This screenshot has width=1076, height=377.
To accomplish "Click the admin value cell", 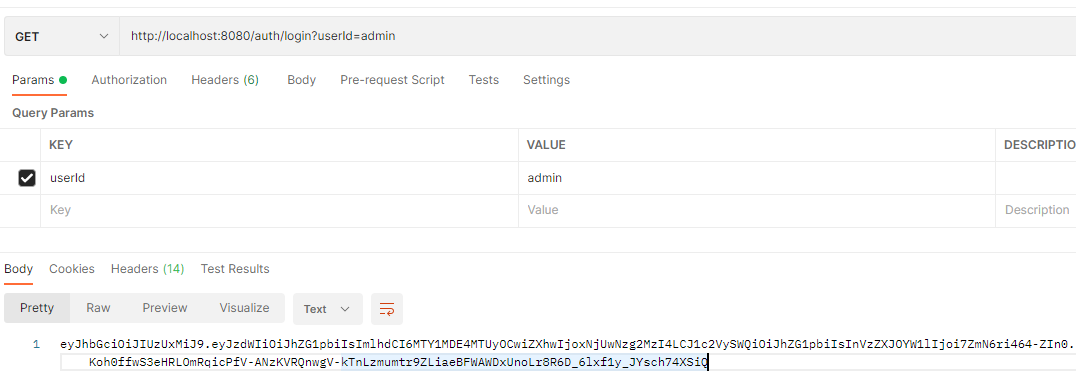I will click(x=757, y=178).
